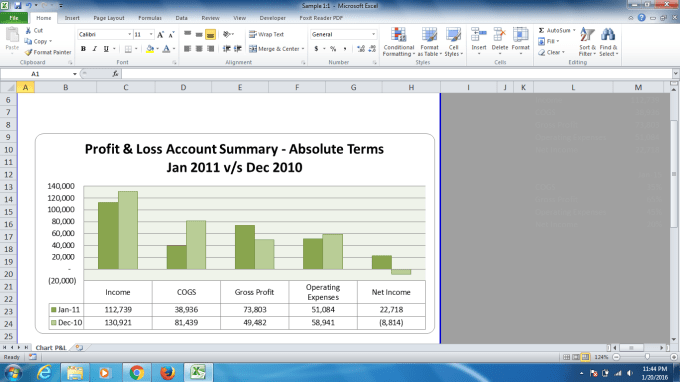
Task: Click the Copy button
Action: click(38, 41)
